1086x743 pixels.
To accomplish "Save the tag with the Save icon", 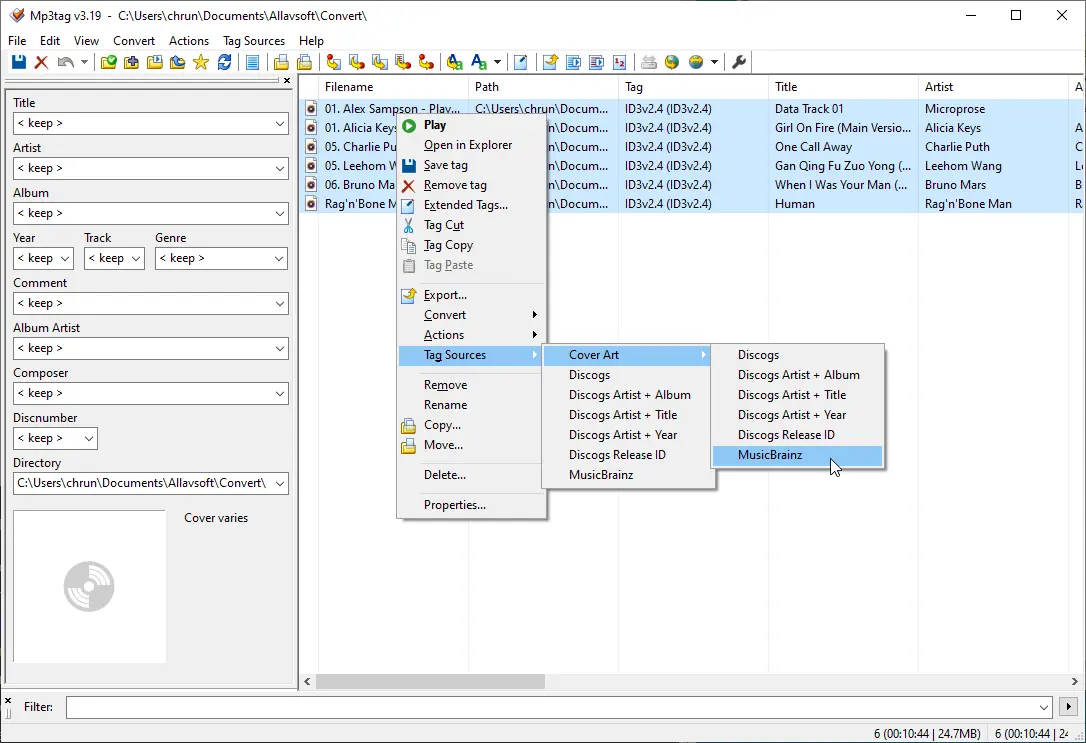I will [x=18, y=62].
